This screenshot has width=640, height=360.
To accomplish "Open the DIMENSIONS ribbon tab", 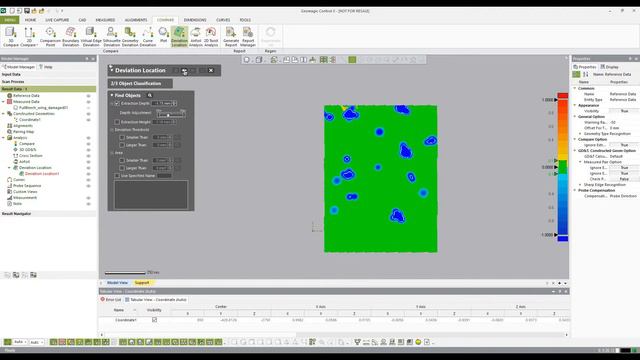I will [195, 20].
